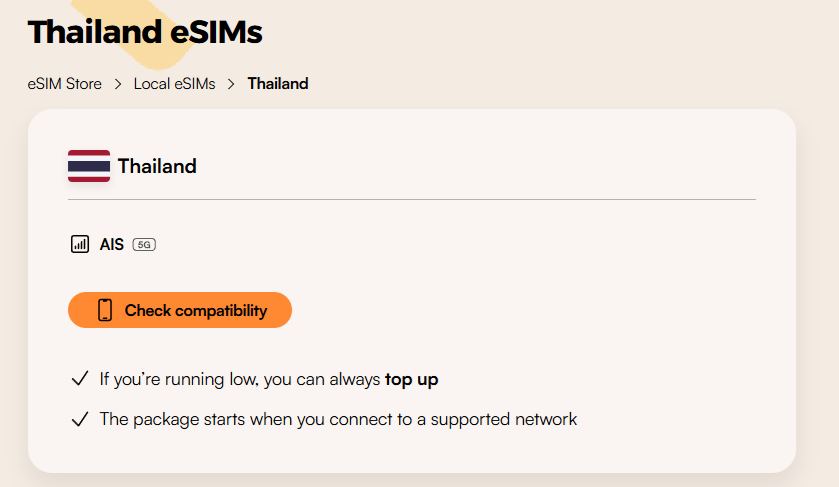Click the 5G badge next to AIS

144,244
